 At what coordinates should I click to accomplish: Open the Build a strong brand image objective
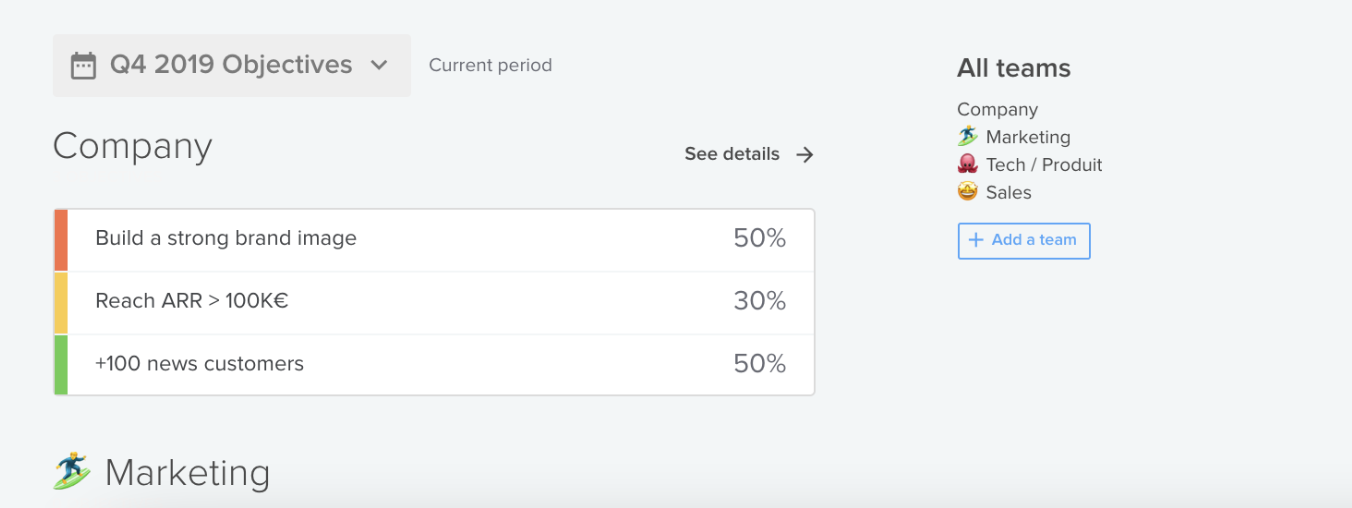(x=434, y=240)
